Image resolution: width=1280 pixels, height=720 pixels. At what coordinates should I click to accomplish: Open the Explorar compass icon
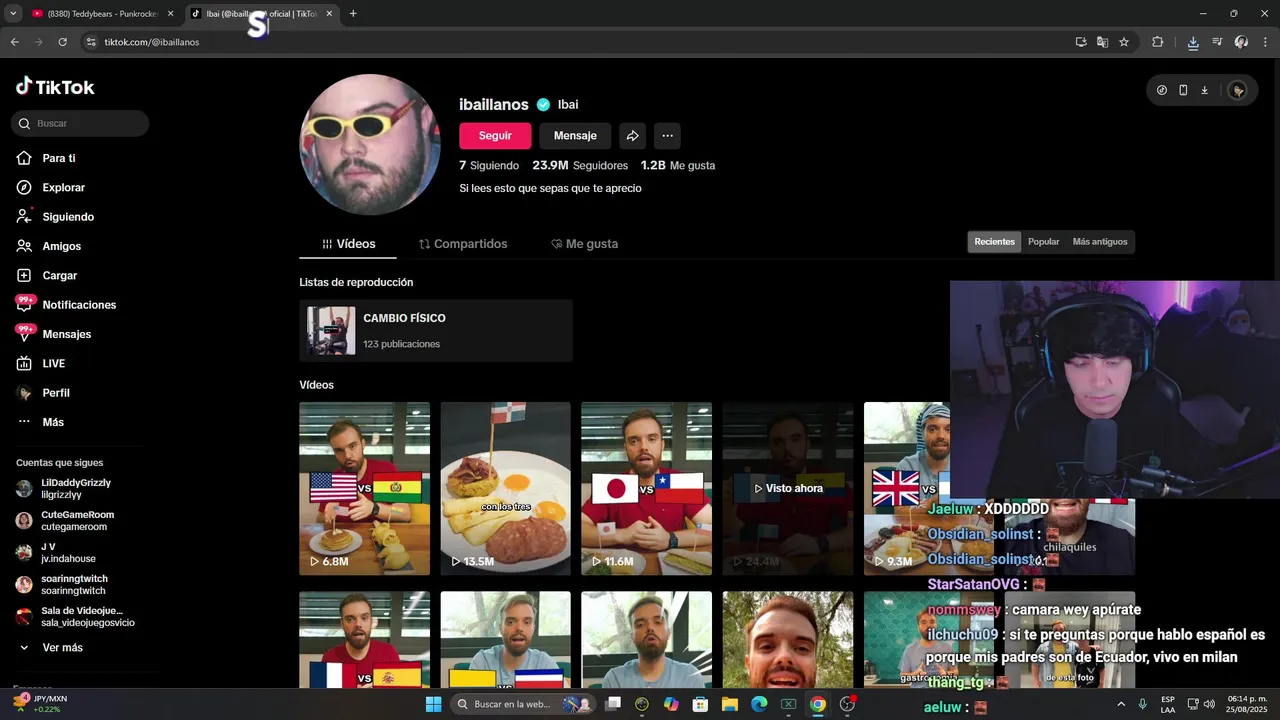24,187
